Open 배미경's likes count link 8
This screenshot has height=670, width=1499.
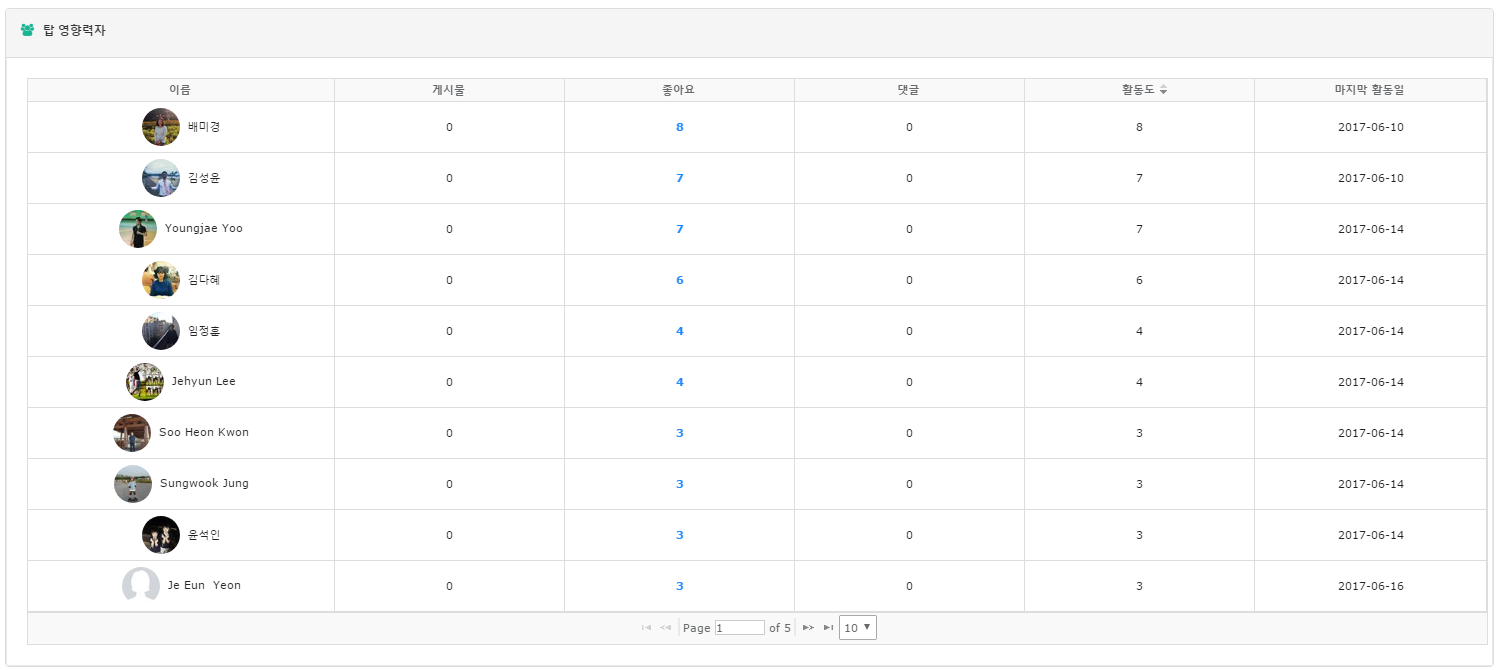[x=679, y=127]
